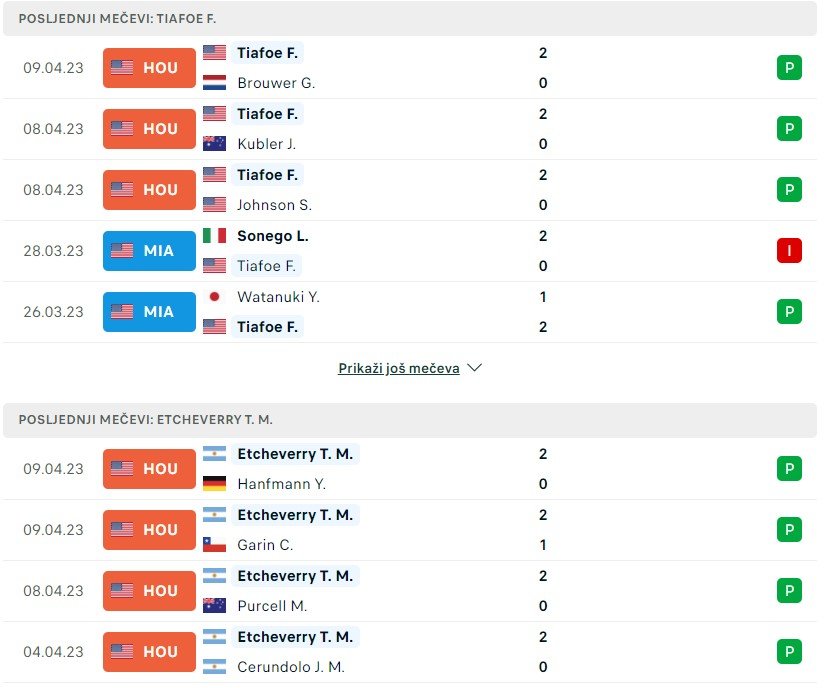Open MIA tournament badge dated 26.03.23
Image resolution: width=830 pixels, height=688 pixels.
[x=149, y=312]
